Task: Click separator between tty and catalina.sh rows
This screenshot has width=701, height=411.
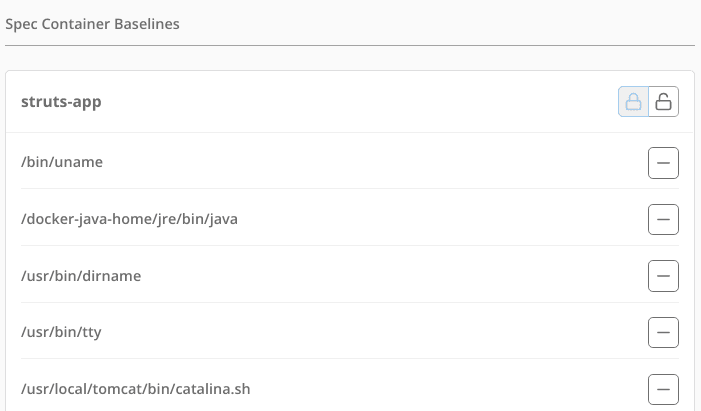Action: [x=350, y=358]
